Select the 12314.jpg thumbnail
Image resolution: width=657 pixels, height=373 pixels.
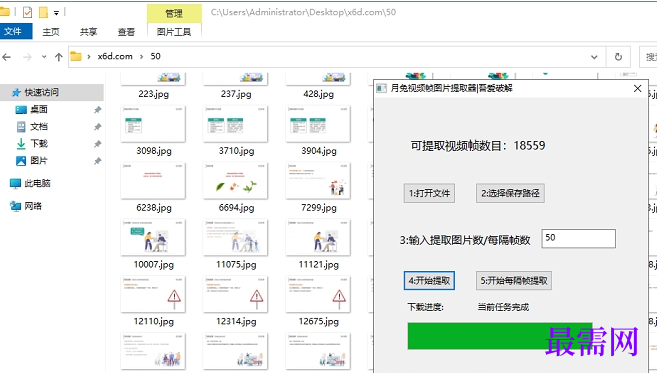pyautogui.click(x=235, y=294)
